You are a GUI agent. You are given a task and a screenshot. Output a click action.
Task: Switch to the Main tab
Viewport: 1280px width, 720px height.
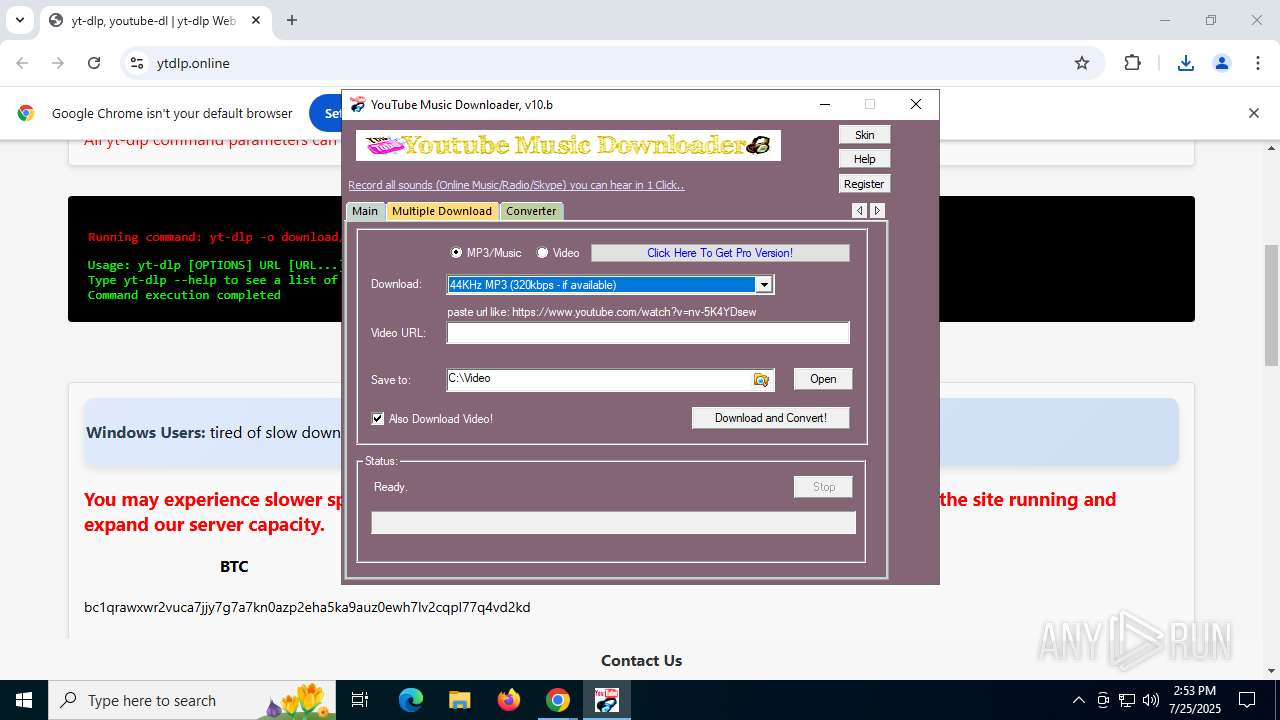pos(365,211)
